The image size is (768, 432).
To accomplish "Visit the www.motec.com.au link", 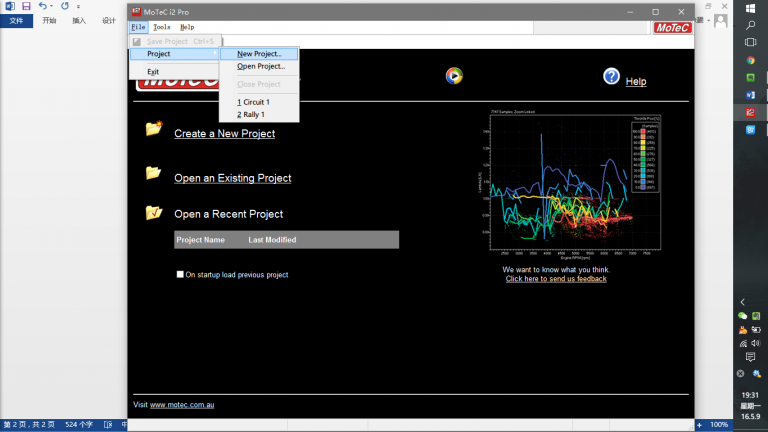I will tap(182, 405).
